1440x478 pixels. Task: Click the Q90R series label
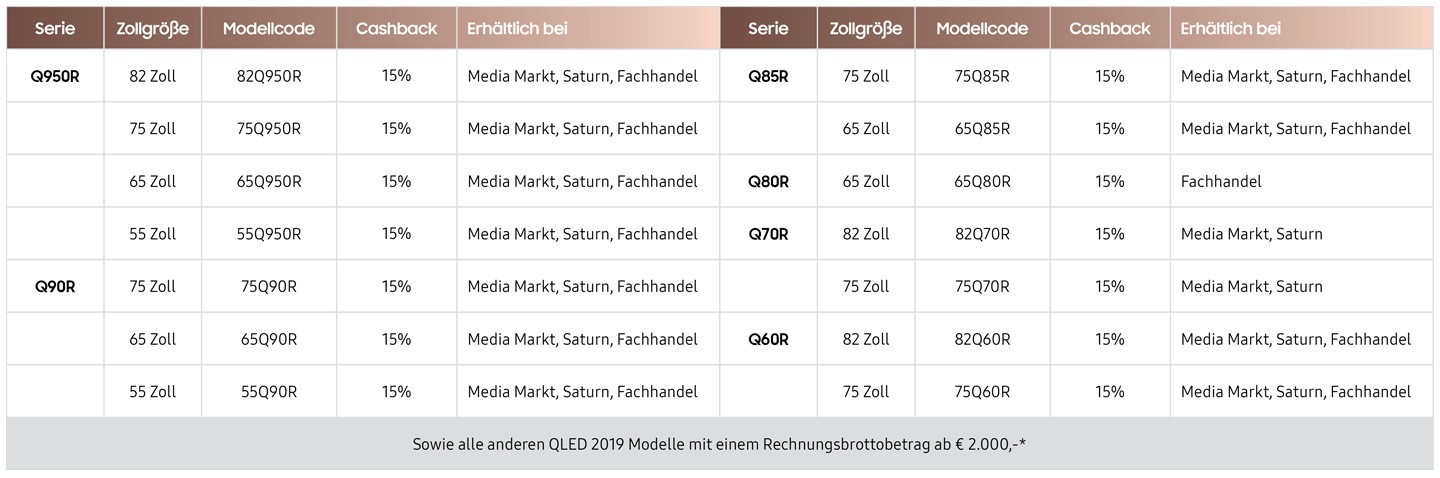(x=55, y=286)
